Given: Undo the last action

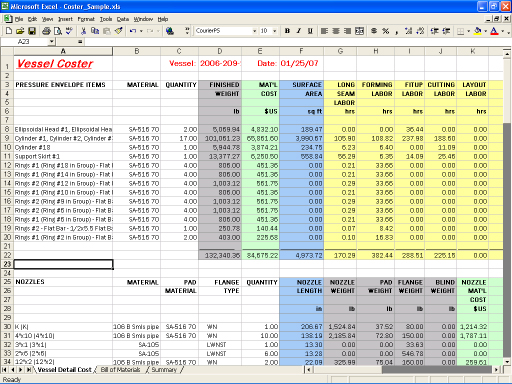Looking at the screenshot, I should pyautogui.click(x=133, y=31).
